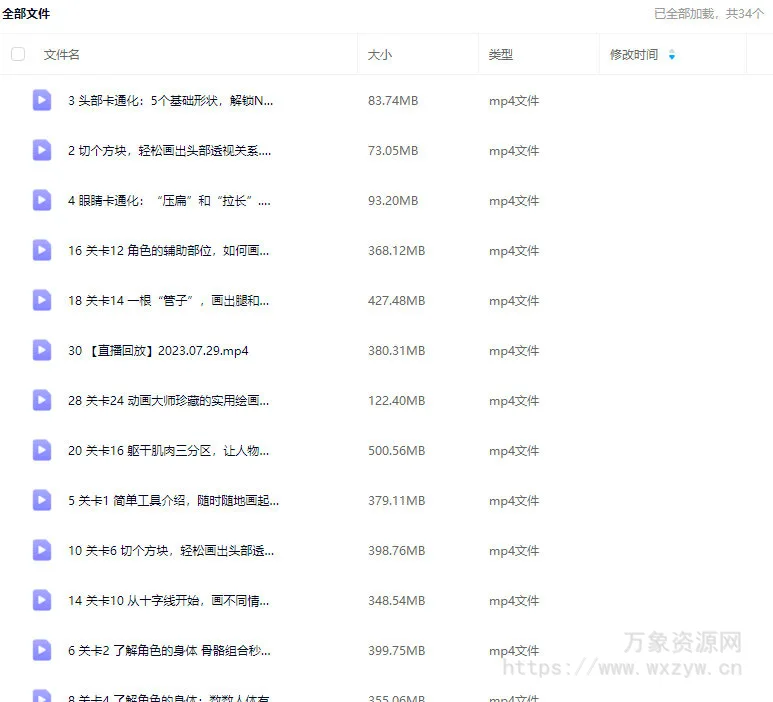
Task: Open file 6 关卡2 了解角色的身体
Action: point(169,651)
